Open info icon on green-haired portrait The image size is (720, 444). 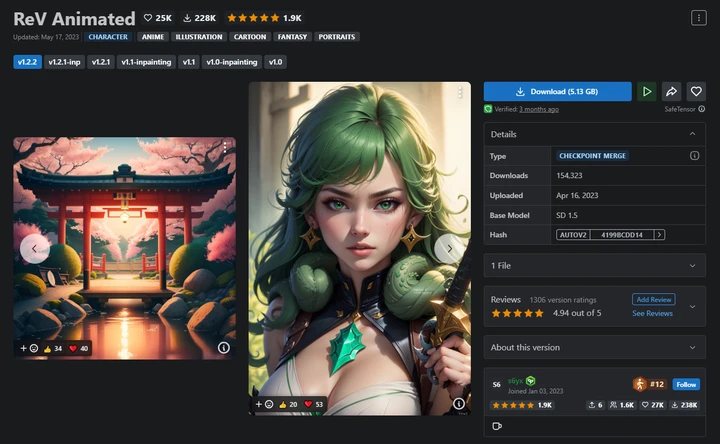tap(459, 403)
